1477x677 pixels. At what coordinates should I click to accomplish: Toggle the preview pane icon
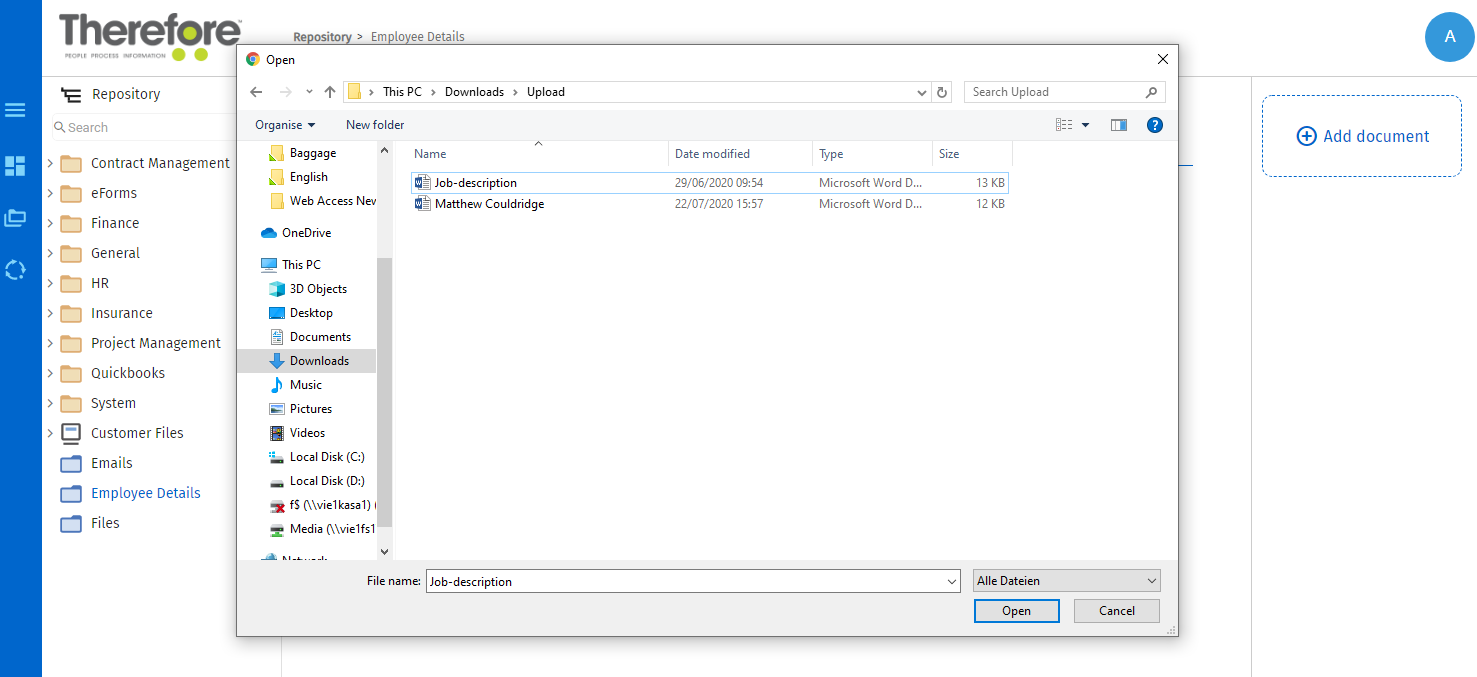pyautogui.click(x=1118, y=125)
